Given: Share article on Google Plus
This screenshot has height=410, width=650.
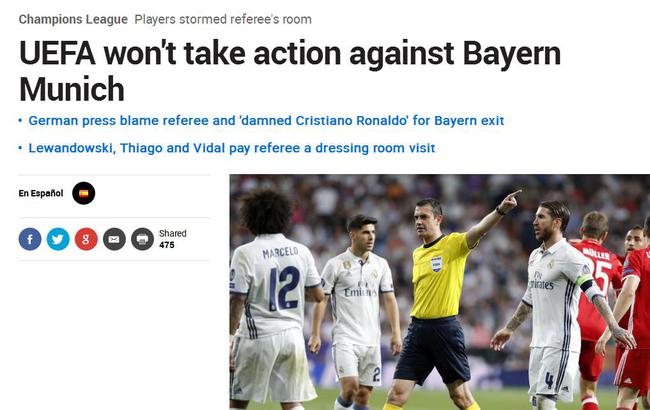Looking at the screenshot, I should [x=86, y=239].
